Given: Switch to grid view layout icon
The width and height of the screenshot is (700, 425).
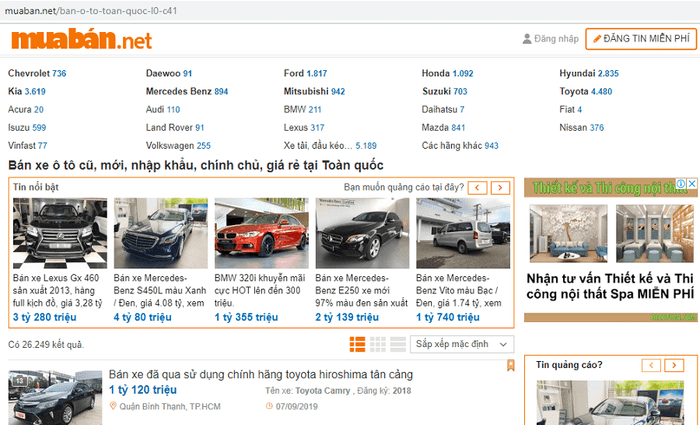Looking at the screenshot, I should point(378,344).
